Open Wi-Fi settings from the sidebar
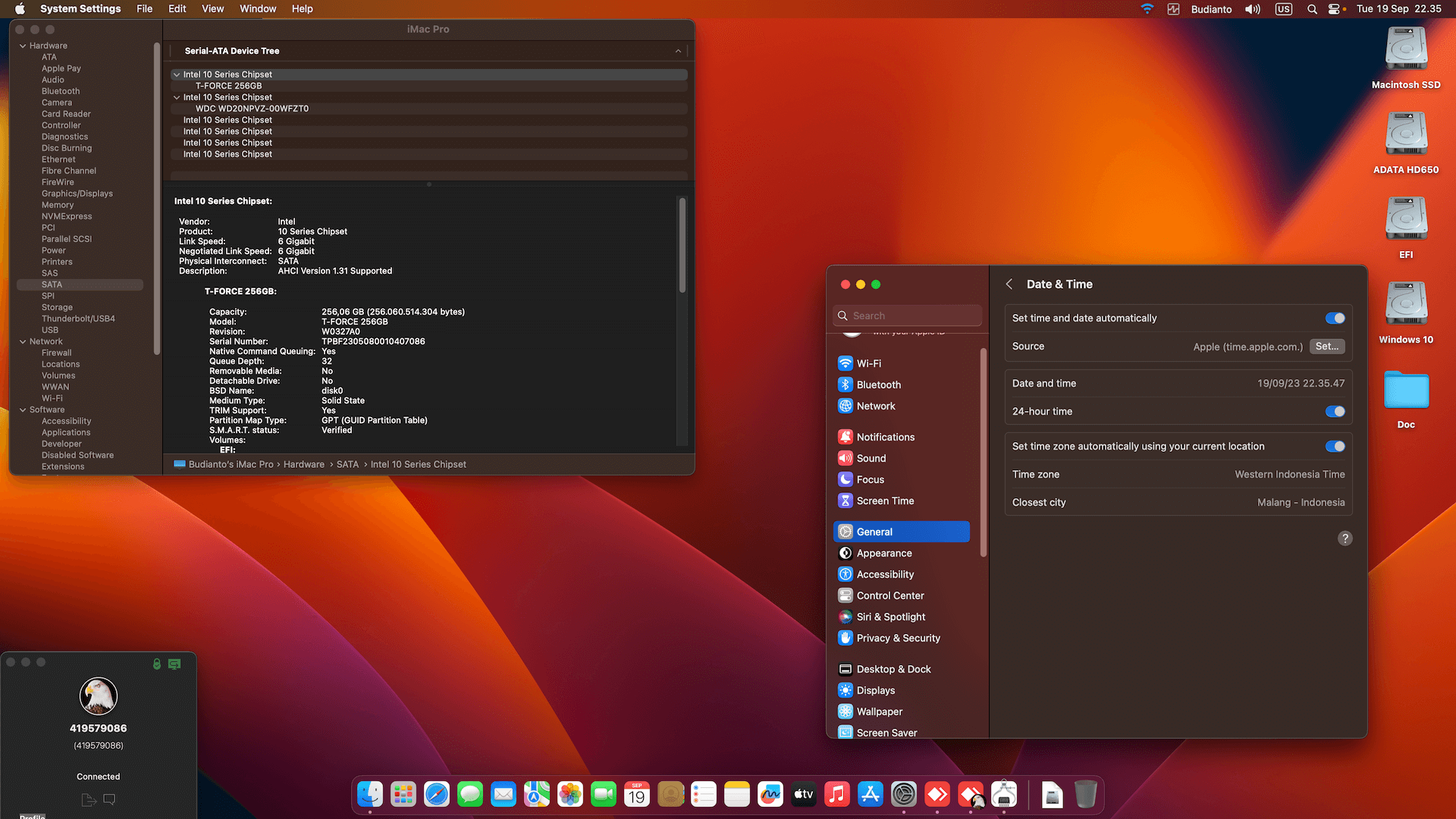1456x819 pixels. pyautogui.click(x=868, y=363)
